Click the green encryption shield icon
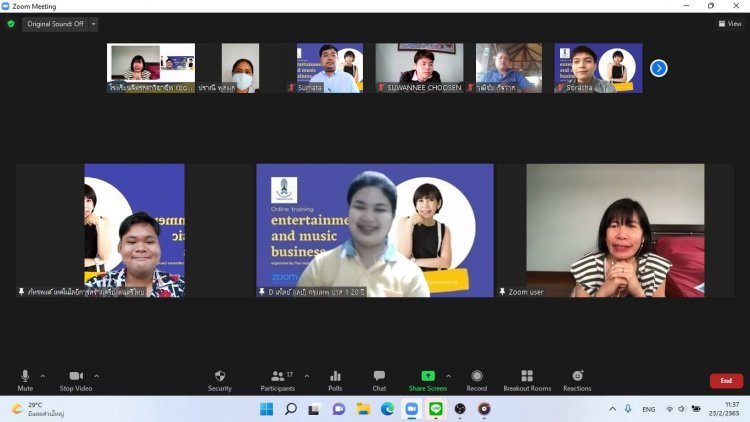Viewport: 750px width, 422px height. (11, 23)
